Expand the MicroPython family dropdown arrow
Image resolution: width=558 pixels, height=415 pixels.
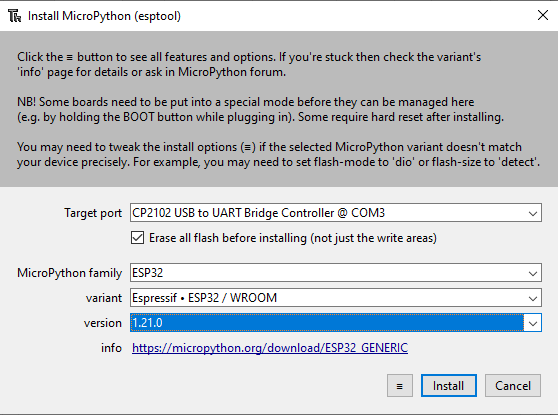pos(532,273)
